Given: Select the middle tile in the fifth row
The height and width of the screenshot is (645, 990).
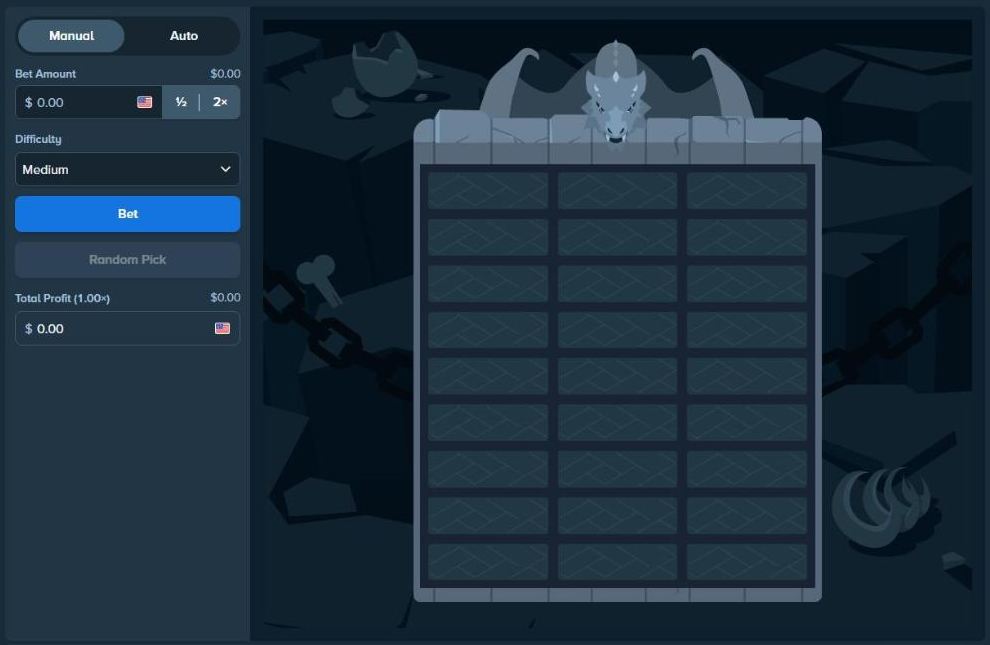Looking at the screenshot, I should (x=617, y=376).
